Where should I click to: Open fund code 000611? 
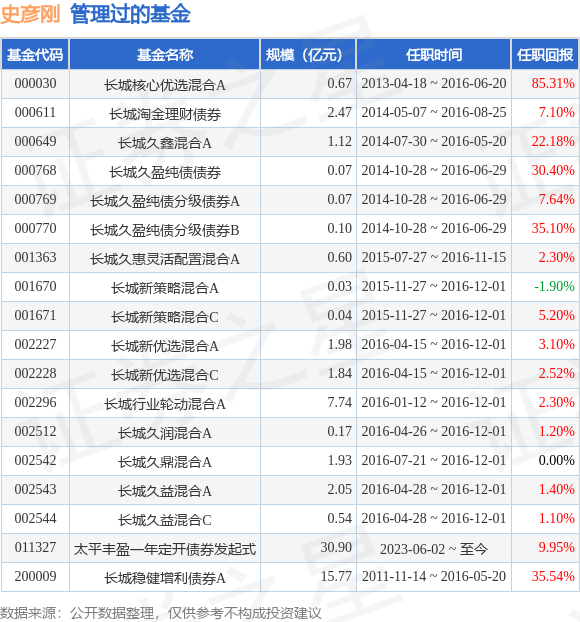[x=35, y=113]
